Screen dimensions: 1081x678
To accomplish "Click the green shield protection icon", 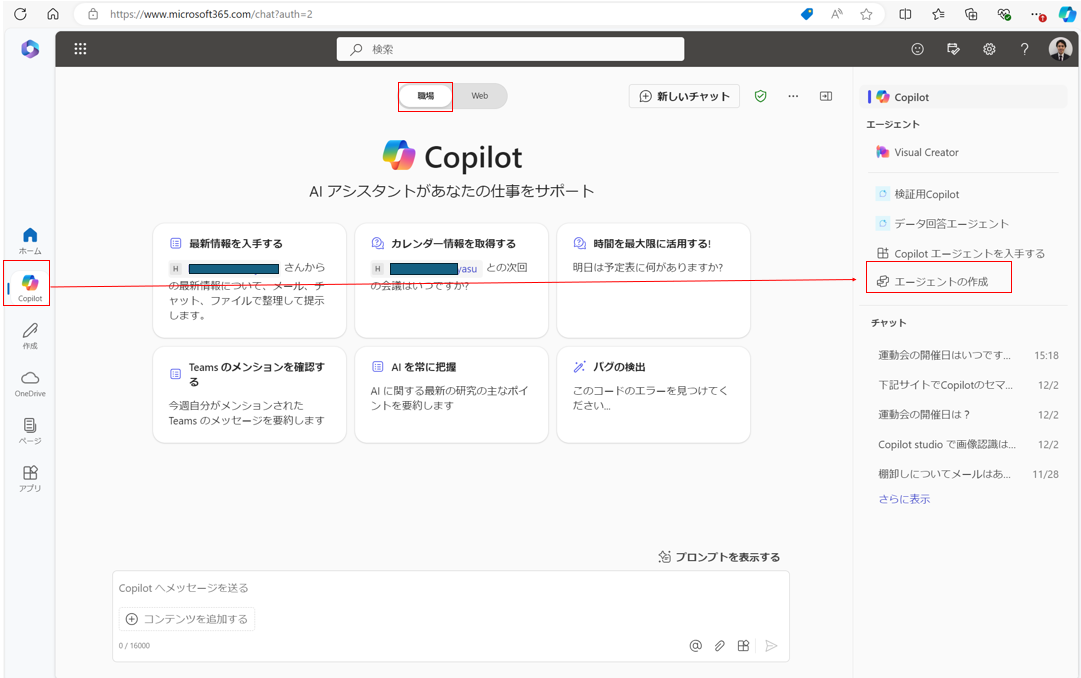I will (x=760, y=97).
